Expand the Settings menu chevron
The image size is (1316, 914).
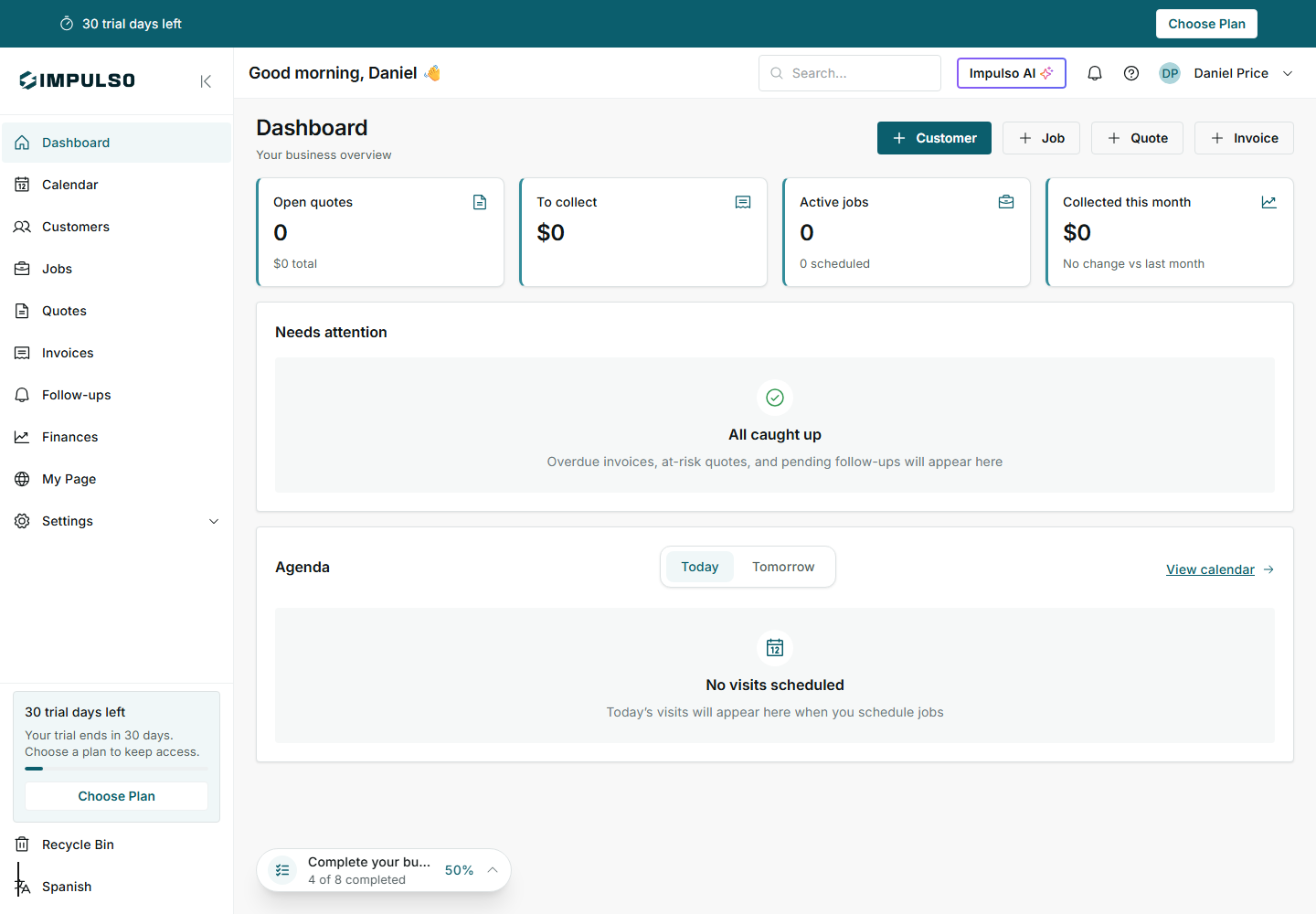pyautogui.click(x=214, y=521)
